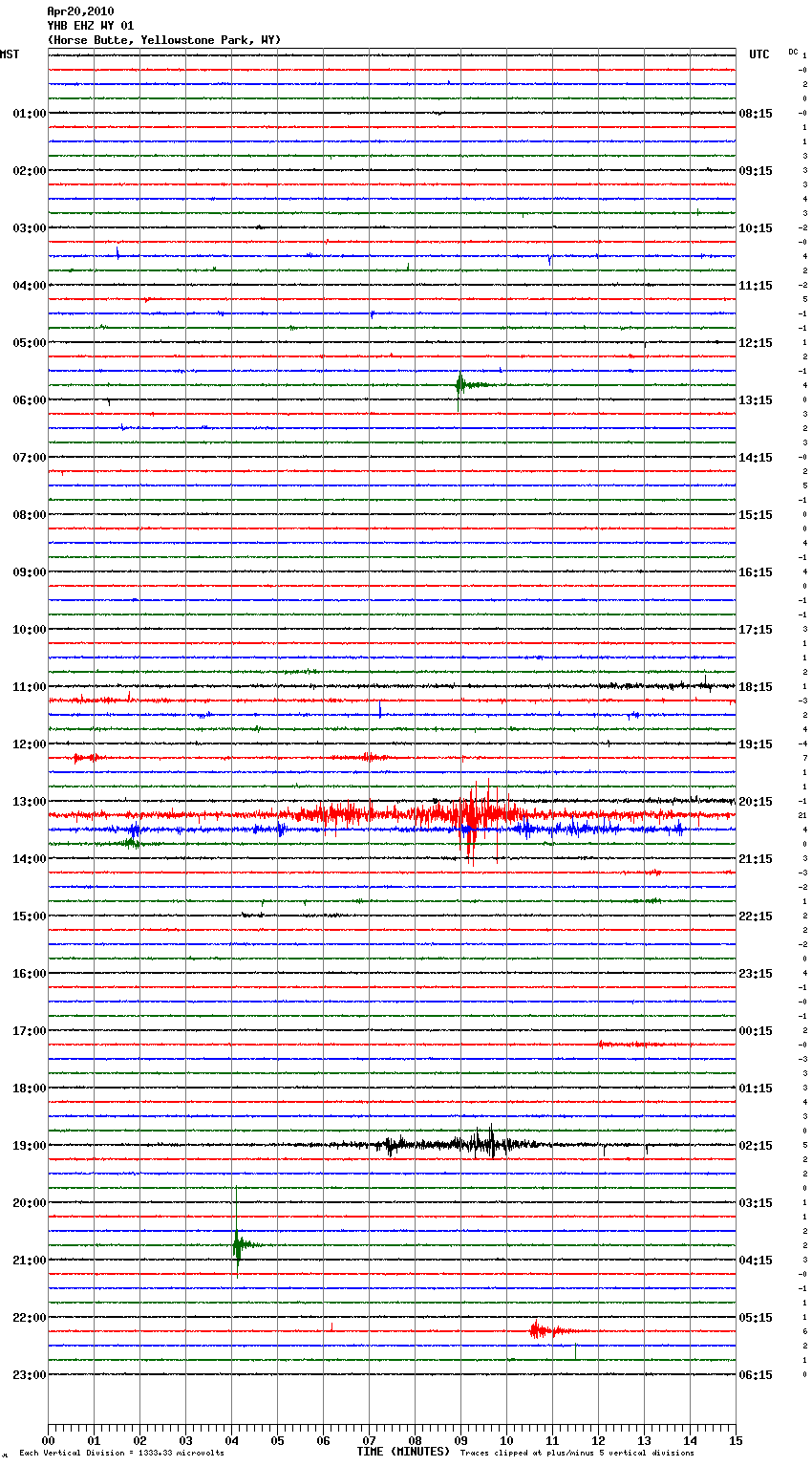This screenshot has width=812, height=1466.
Task: Select the "02:00" MST row label
Action: click(30, 171)
